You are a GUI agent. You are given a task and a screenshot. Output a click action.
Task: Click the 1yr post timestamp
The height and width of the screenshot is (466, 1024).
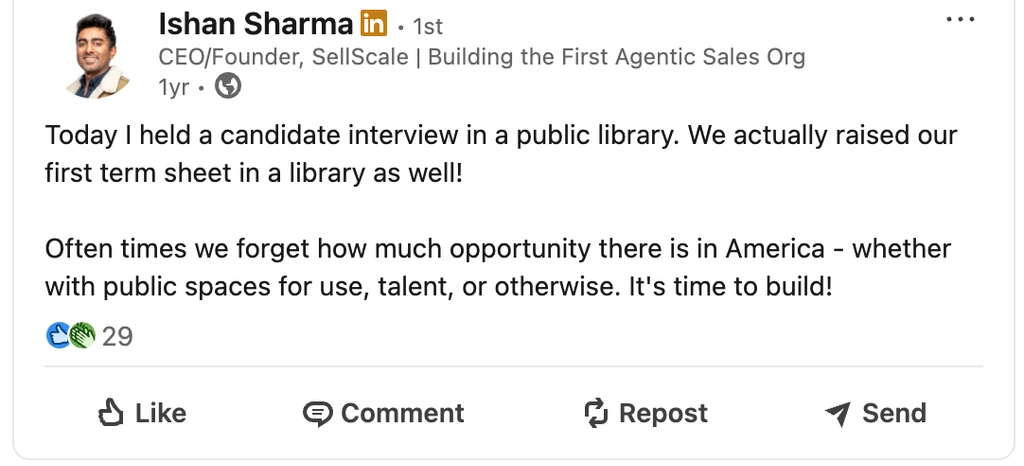173,88
